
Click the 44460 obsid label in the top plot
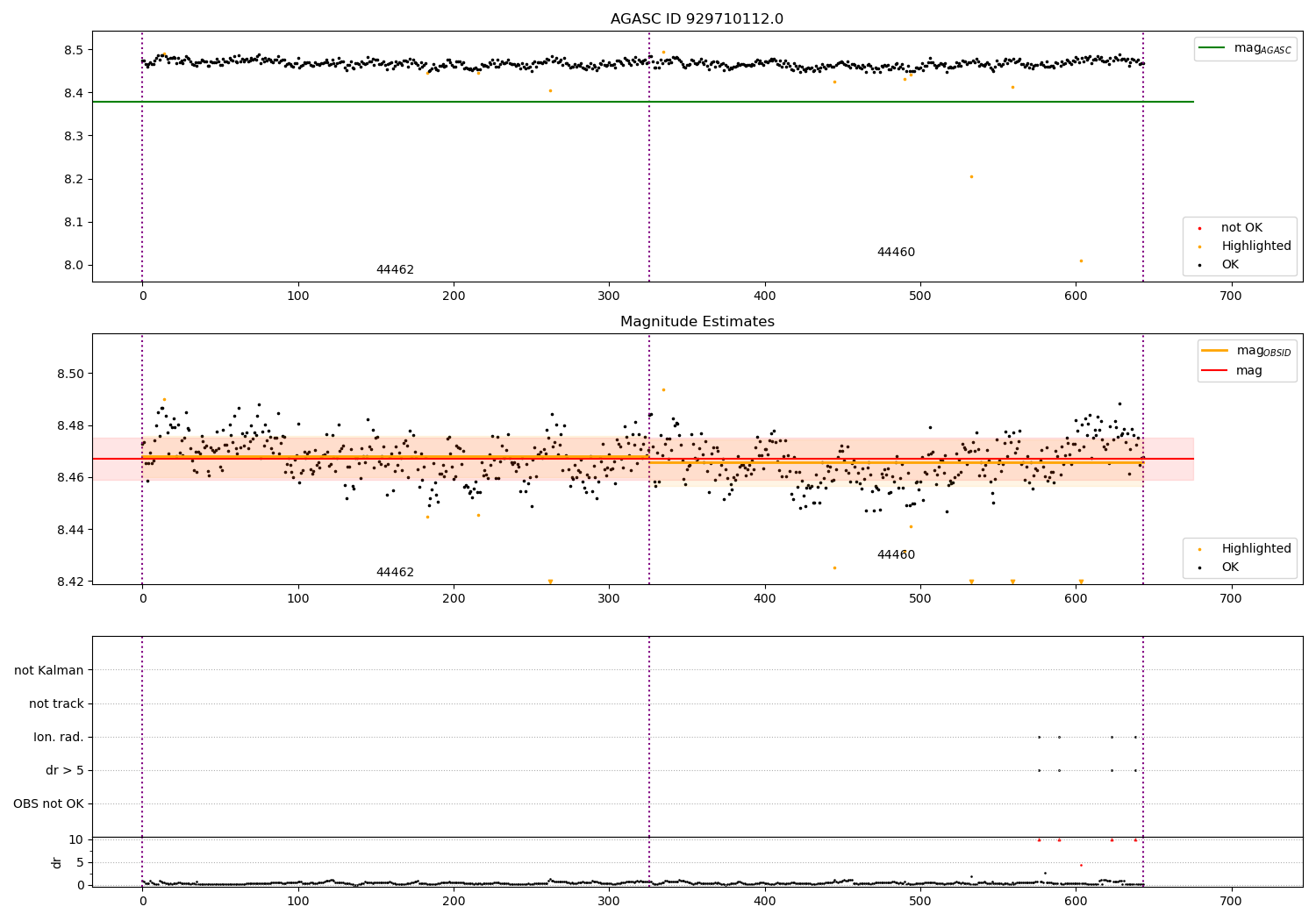(896, 253)
